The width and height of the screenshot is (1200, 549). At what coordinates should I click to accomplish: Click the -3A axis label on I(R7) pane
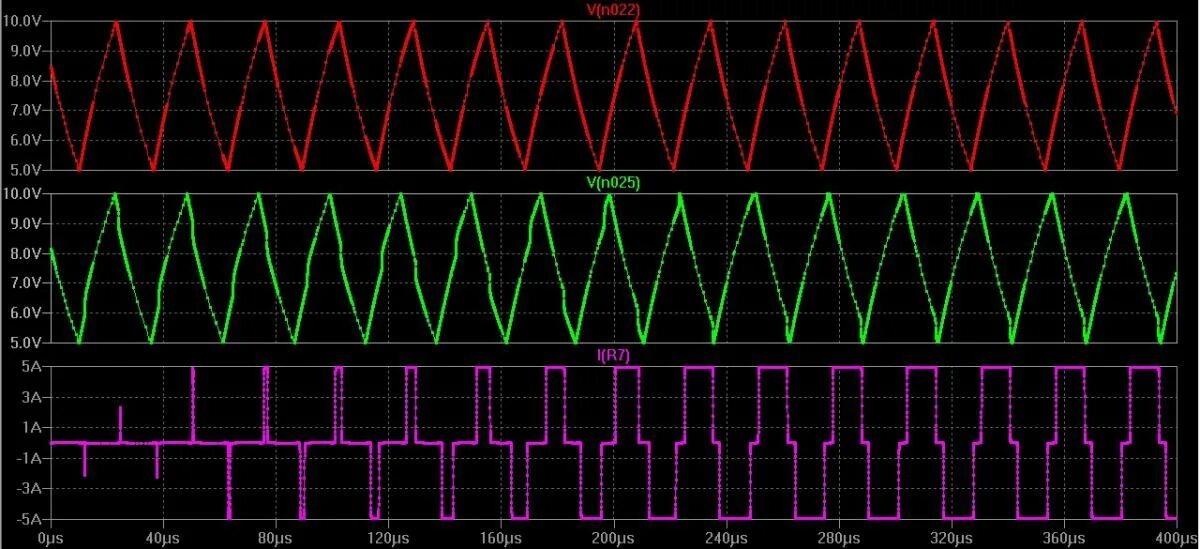point(31,490)
